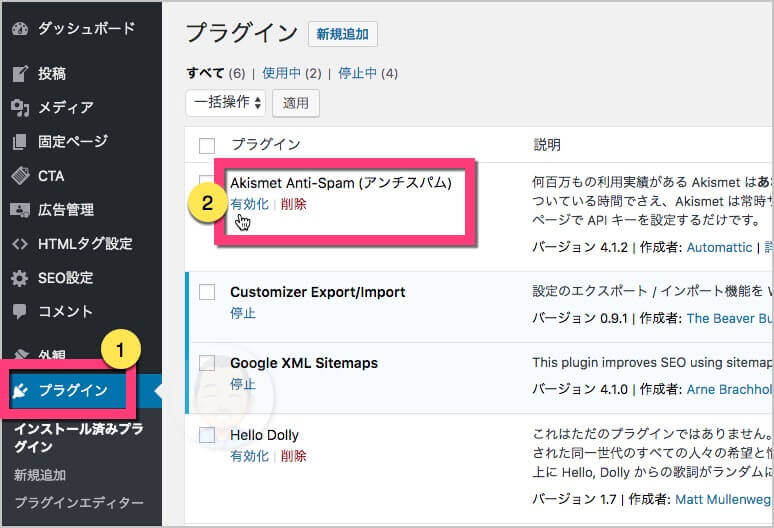Open Arne Brachhold author link
Image resolution: width=774 pixels, height=528 pixels.
point(730,389)
